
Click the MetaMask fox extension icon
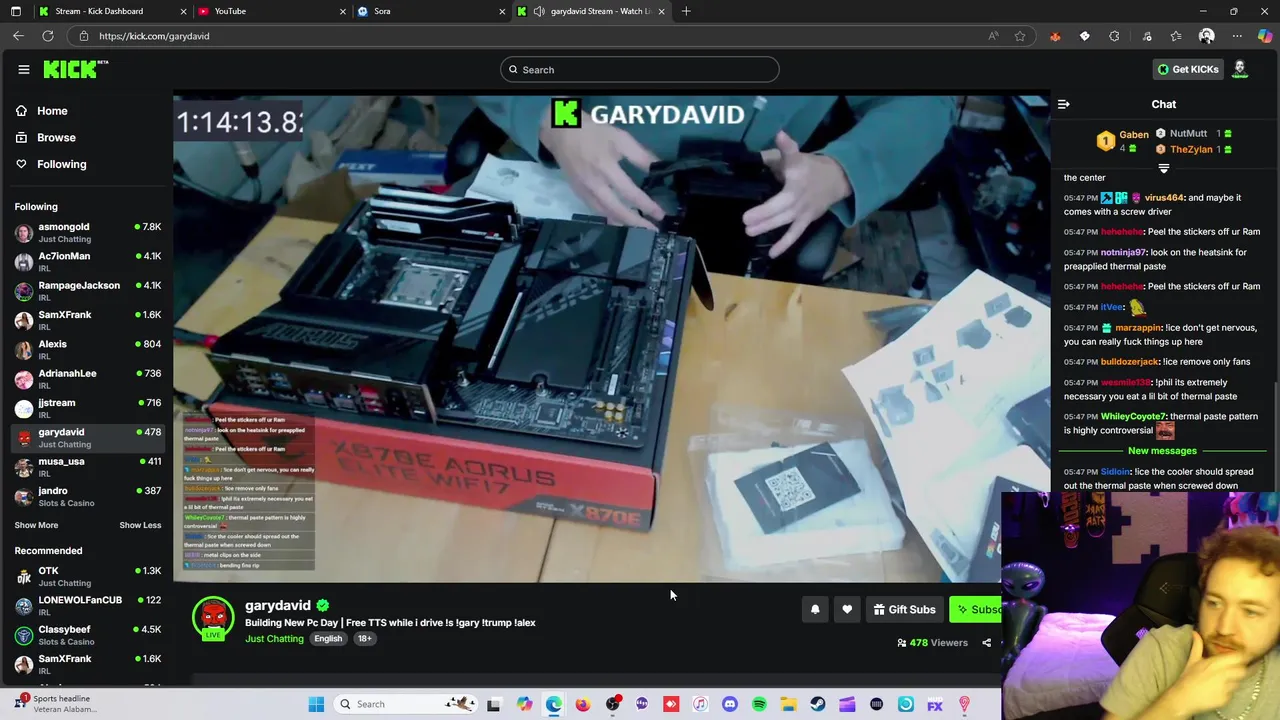click(x=1055, y=36)
